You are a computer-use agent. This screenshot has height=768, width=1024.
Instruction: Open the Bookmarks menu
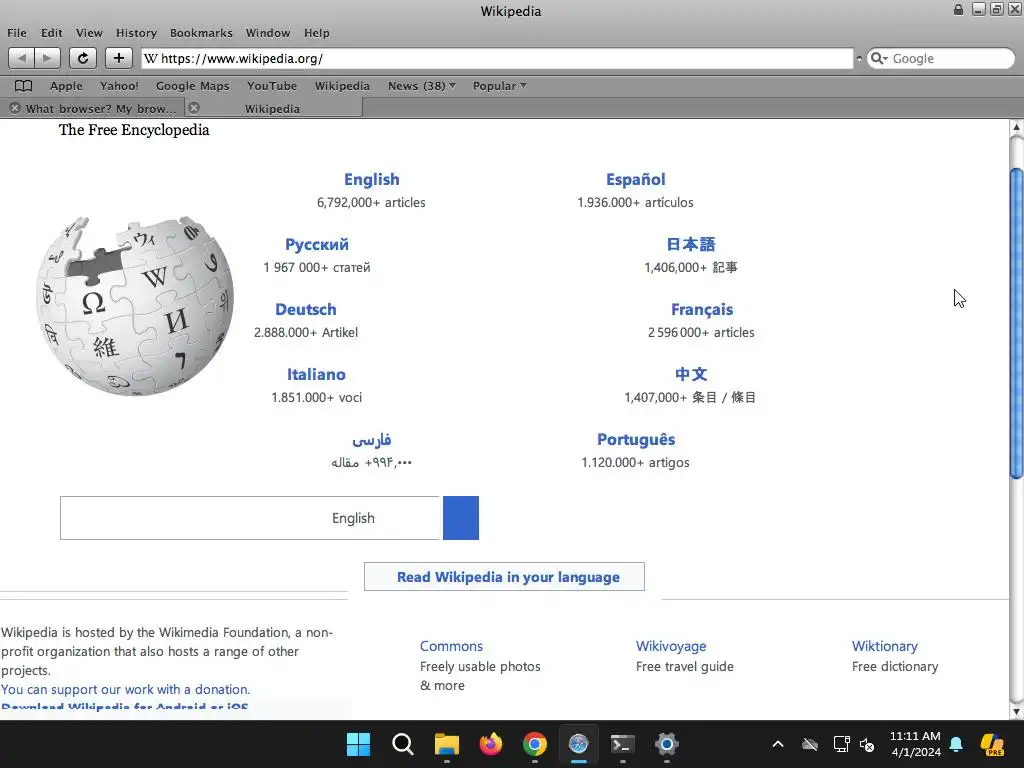201,33
